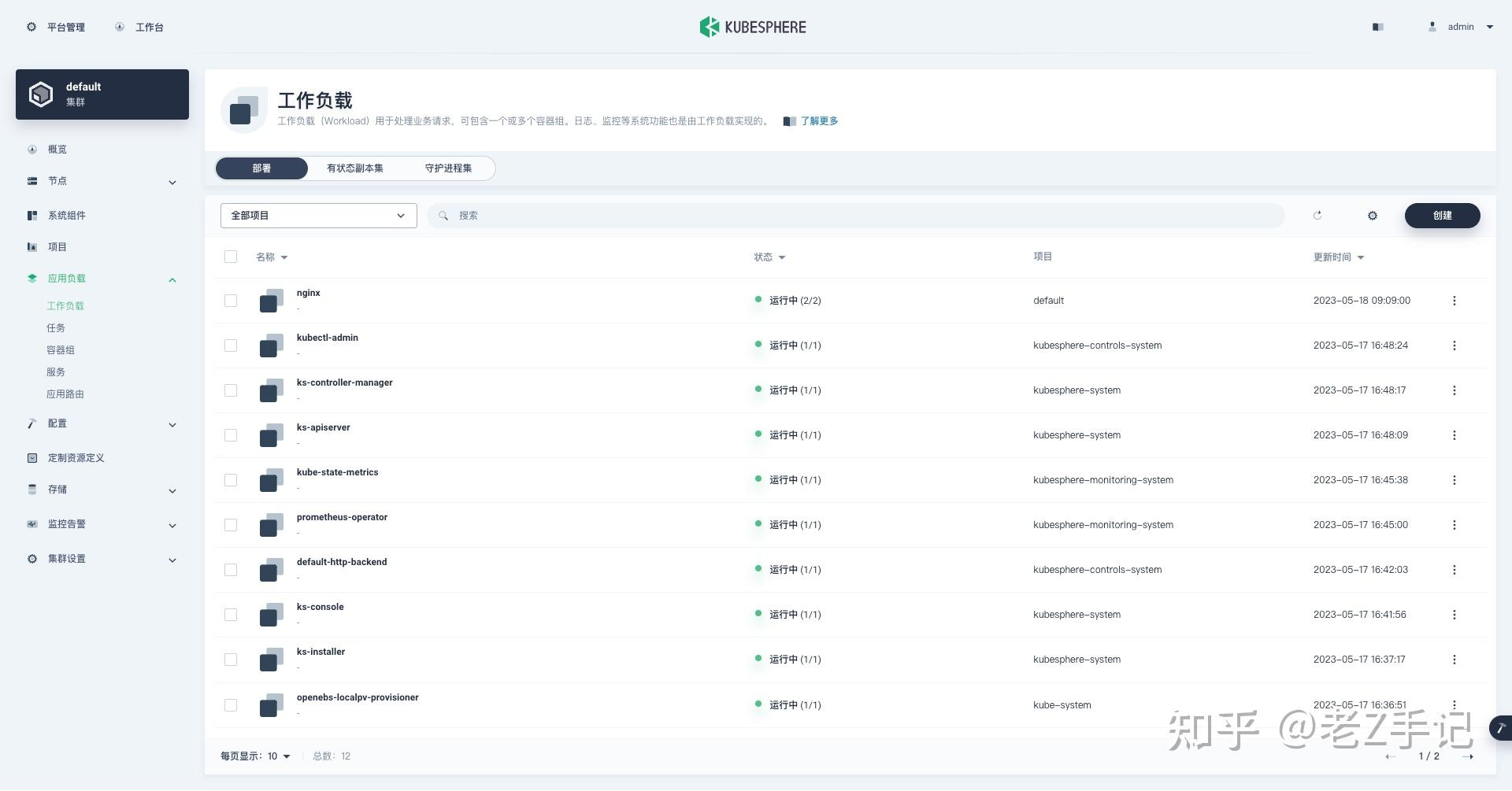Image resolution: width=1512 pixels, height=791 pixels.
Task: Click the refresh icon in the toolbar
Action: coord(1317,216)
